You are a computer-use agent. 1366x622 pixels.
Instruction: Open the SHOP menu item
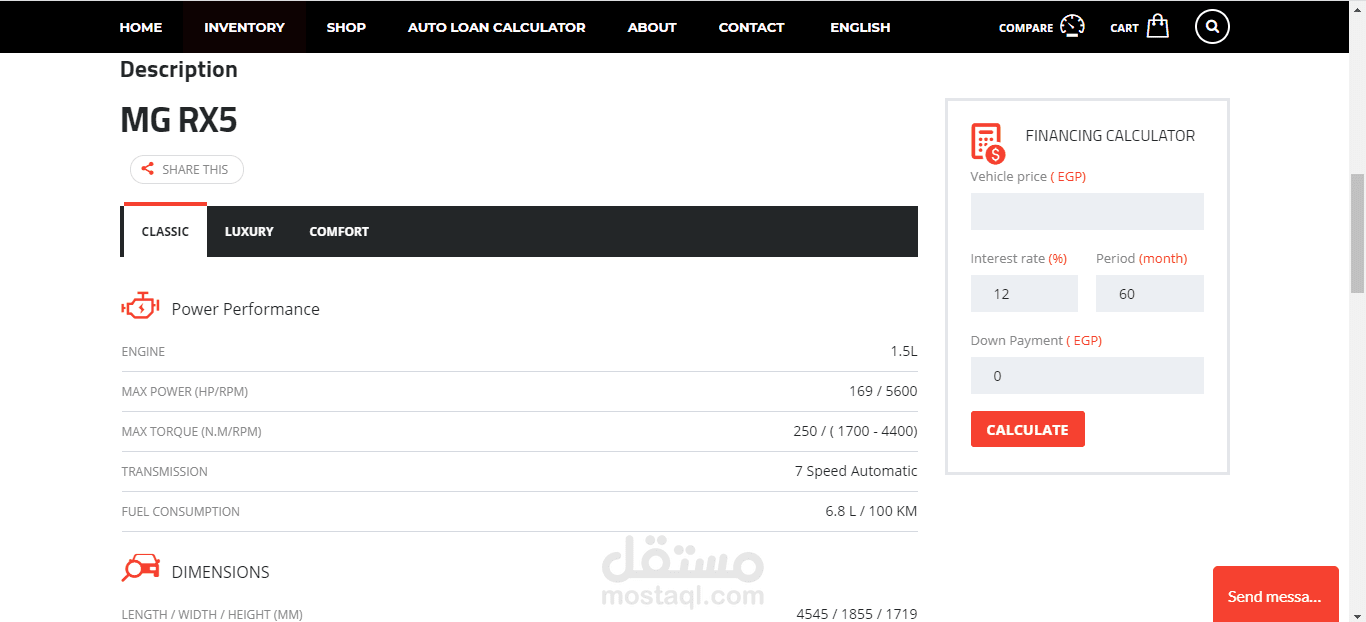click(346, 27)
